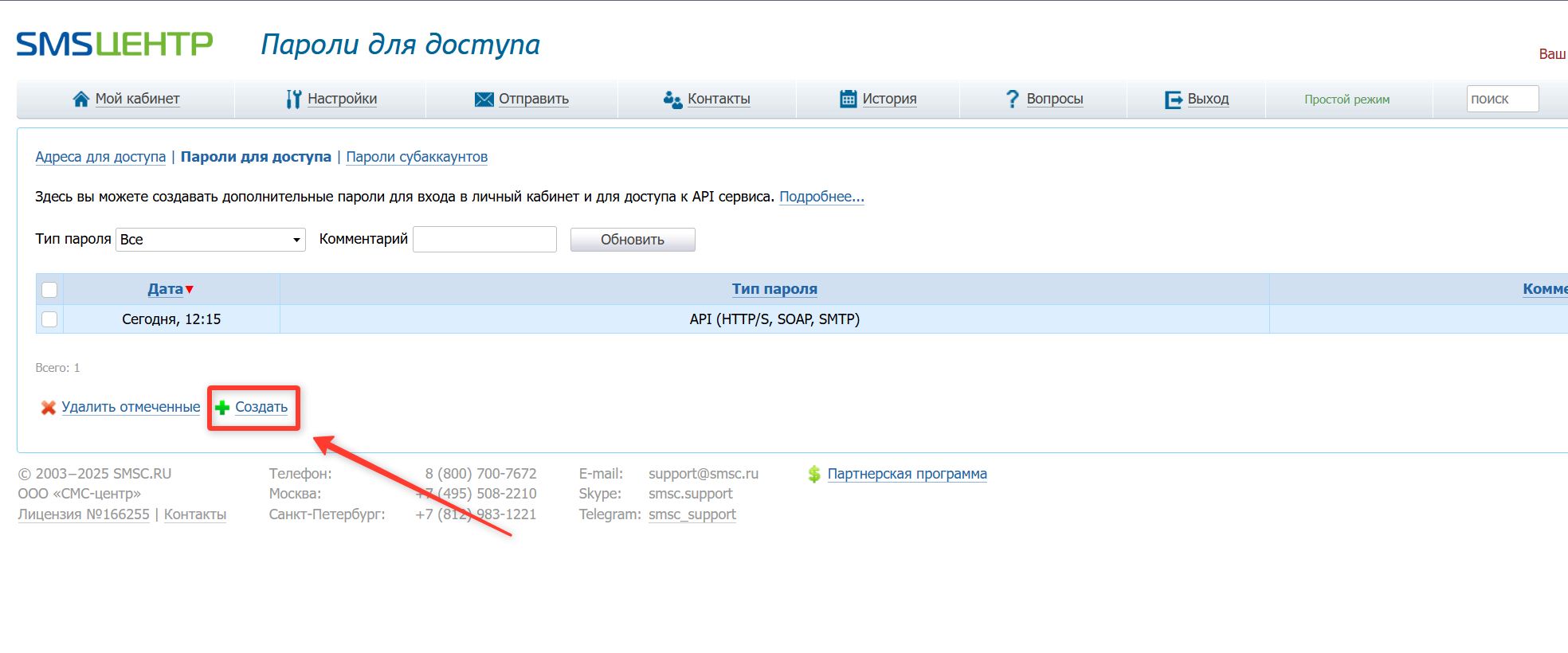
Task: Open the Пароли субаккаунтов tab
Action: (x=416, y=157)
